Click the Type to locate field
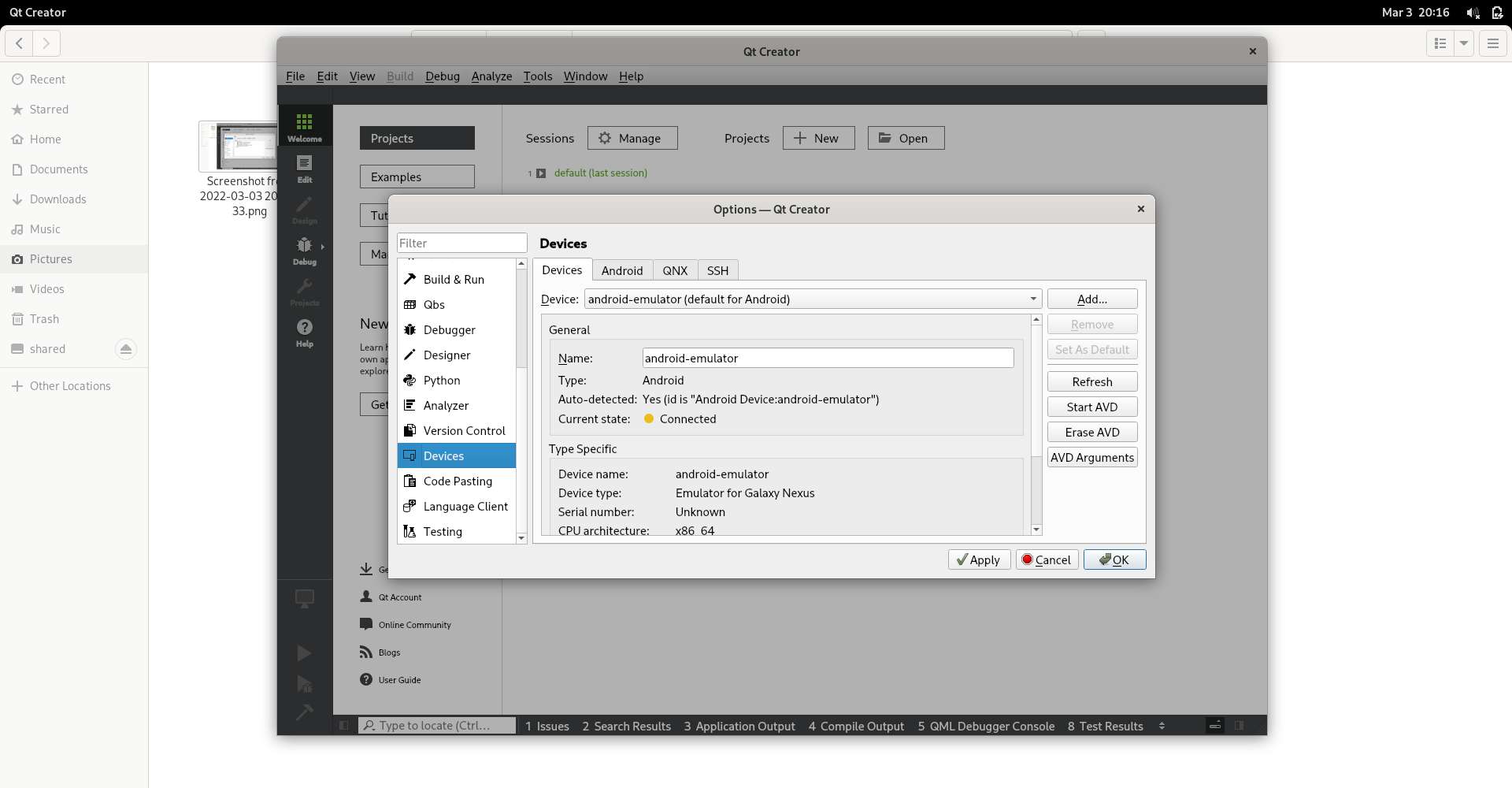 (437, 726)
